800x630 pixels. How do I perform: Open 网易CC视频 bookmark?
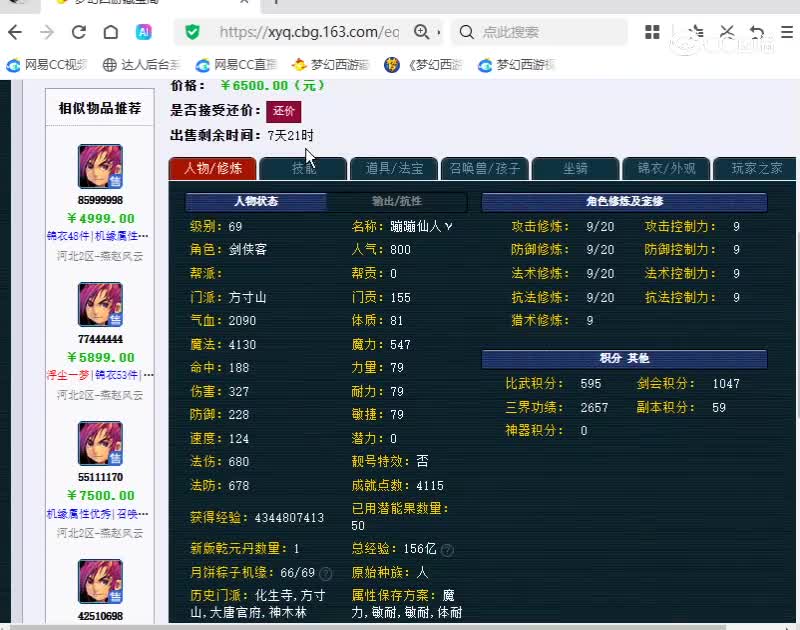tap(47, 65)
